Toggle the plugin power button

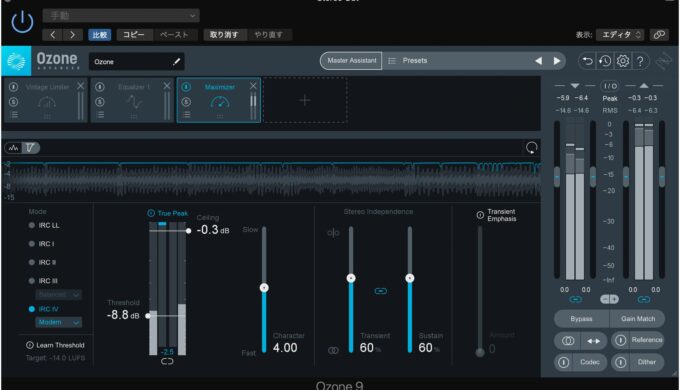pos(22,22)
